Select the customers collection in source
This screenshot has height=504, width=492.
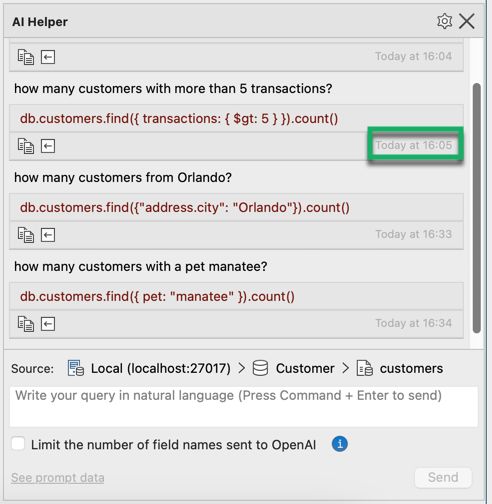coord(400,369)
